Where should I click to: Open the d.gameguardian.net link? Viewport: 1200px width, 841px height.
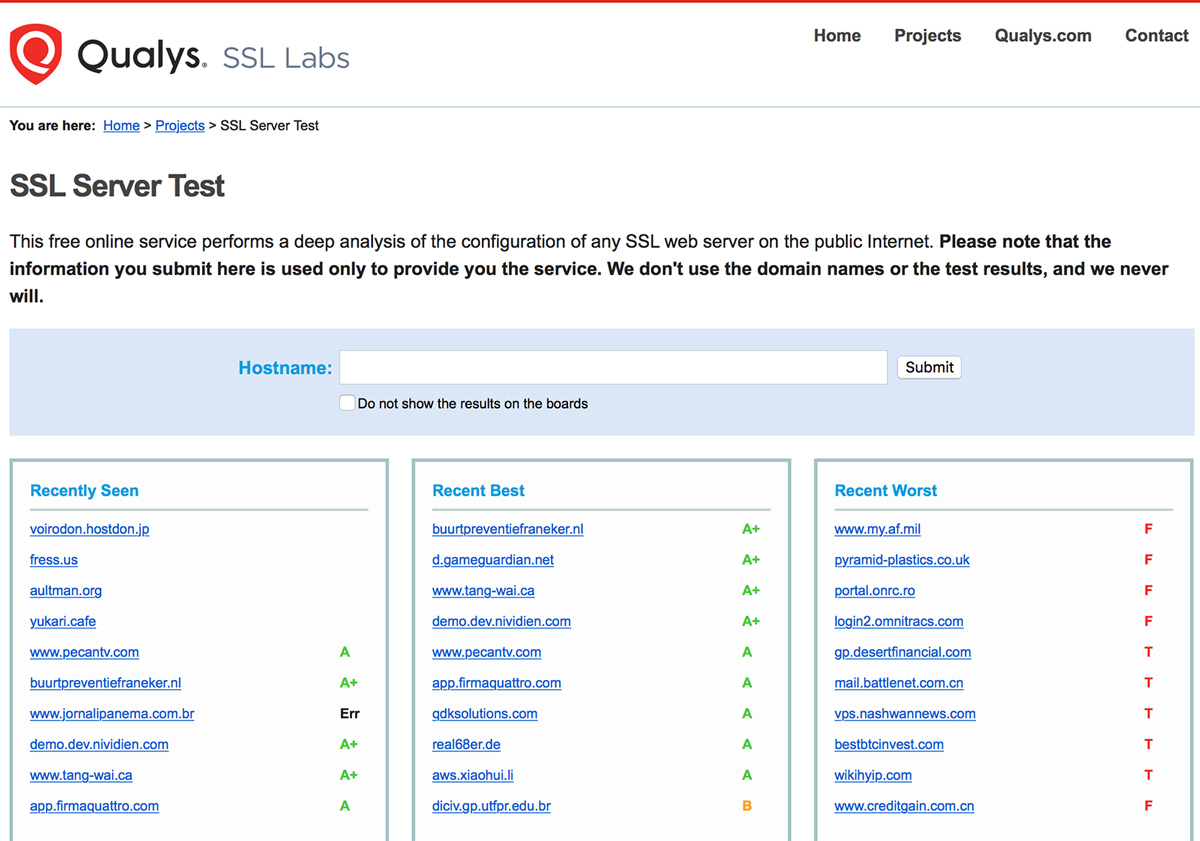click(493, 560)
